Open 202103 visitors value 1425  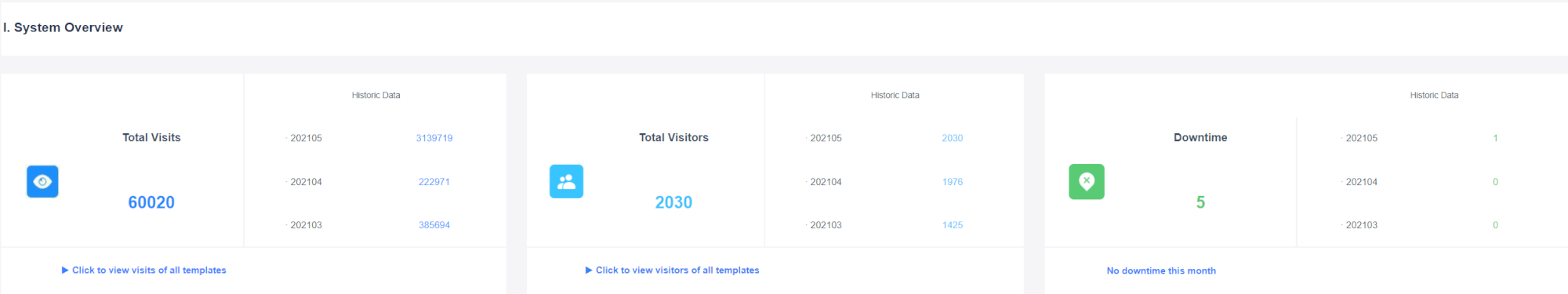(953, 225)
